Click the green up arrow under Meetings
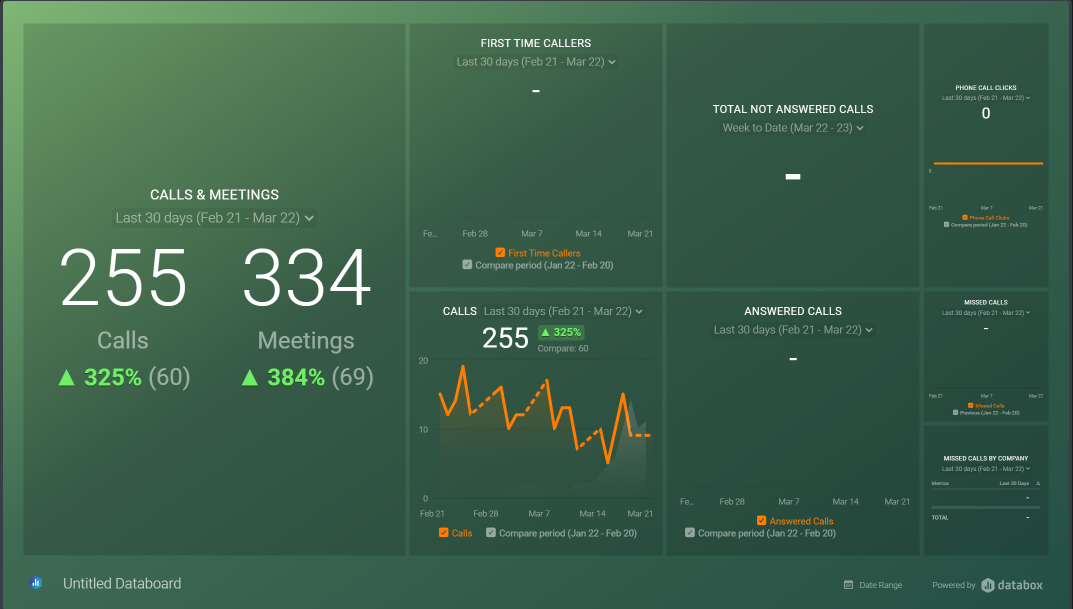Viewport: 1073px width, 609px height. click(x=250, y=378)
